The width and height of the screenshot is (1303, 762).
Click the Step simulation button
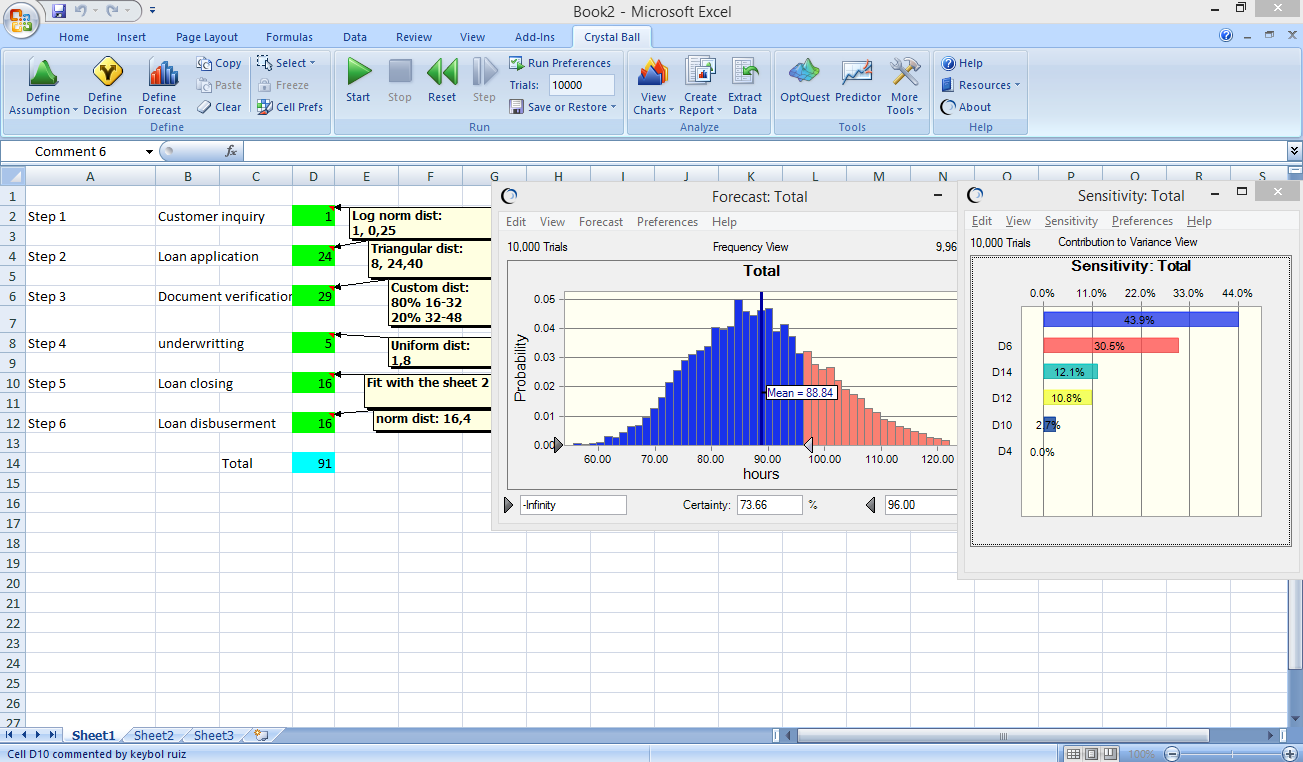pos(484,81)
